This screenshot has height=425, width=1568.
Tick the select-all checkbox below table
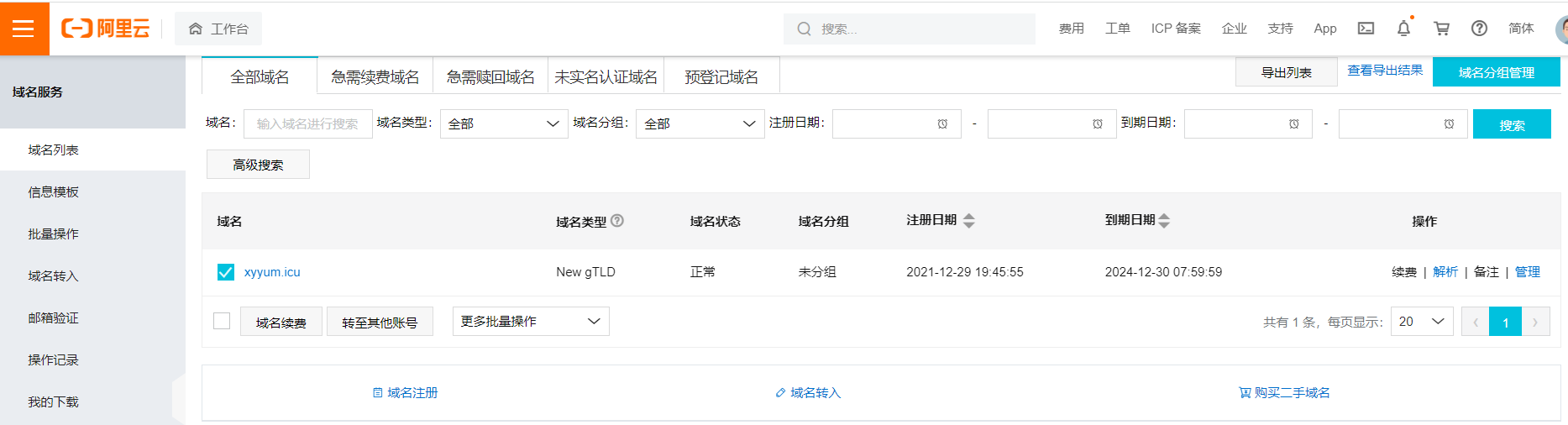[222, 321]
